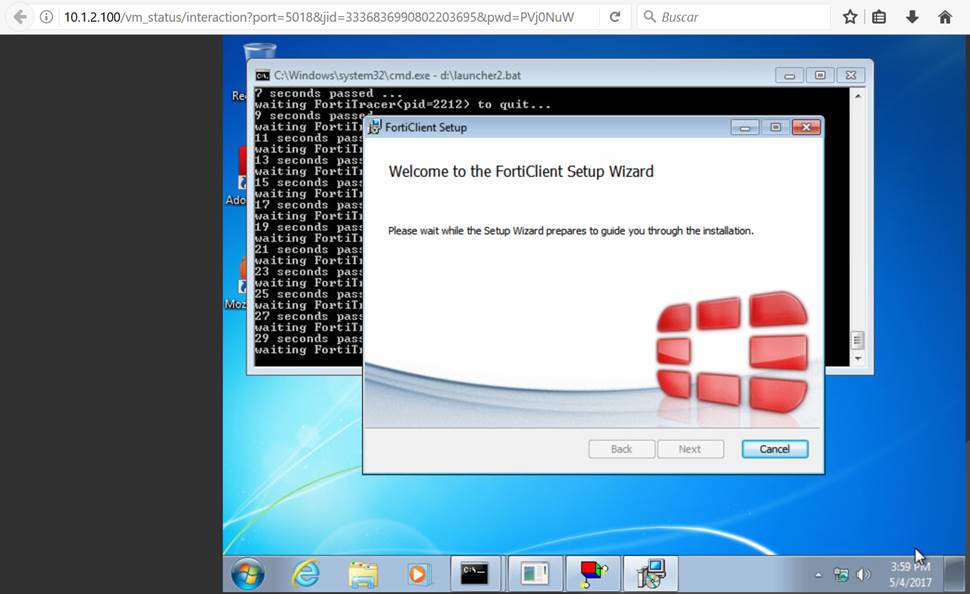The width and height of the screenshot is (970, 594).
Task: Open Windows Explorer from the taskbar
Action: point(362,574)
